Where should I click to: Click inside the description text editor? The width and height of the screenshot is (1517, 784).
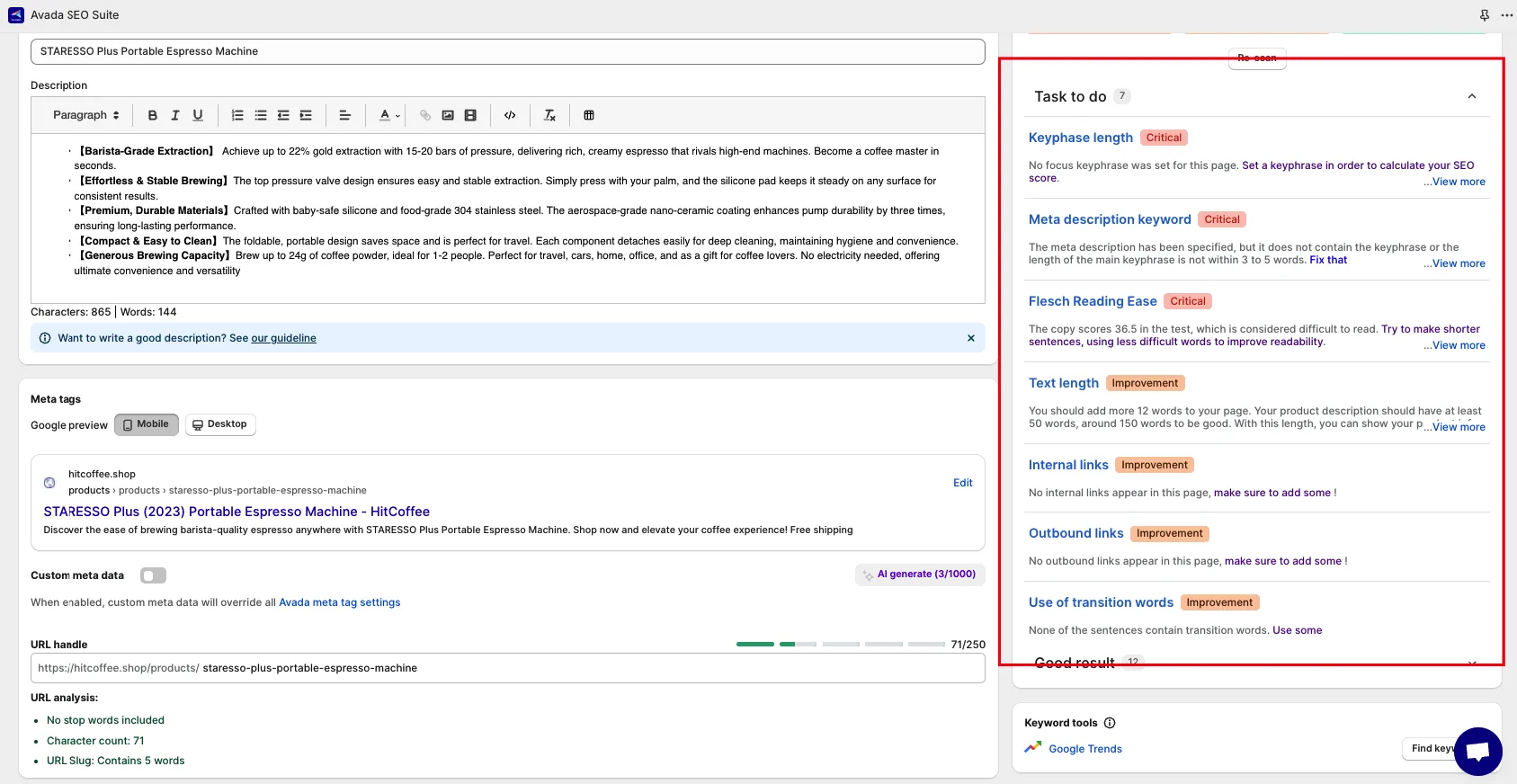pyautogui.click(x=508, y=218)
